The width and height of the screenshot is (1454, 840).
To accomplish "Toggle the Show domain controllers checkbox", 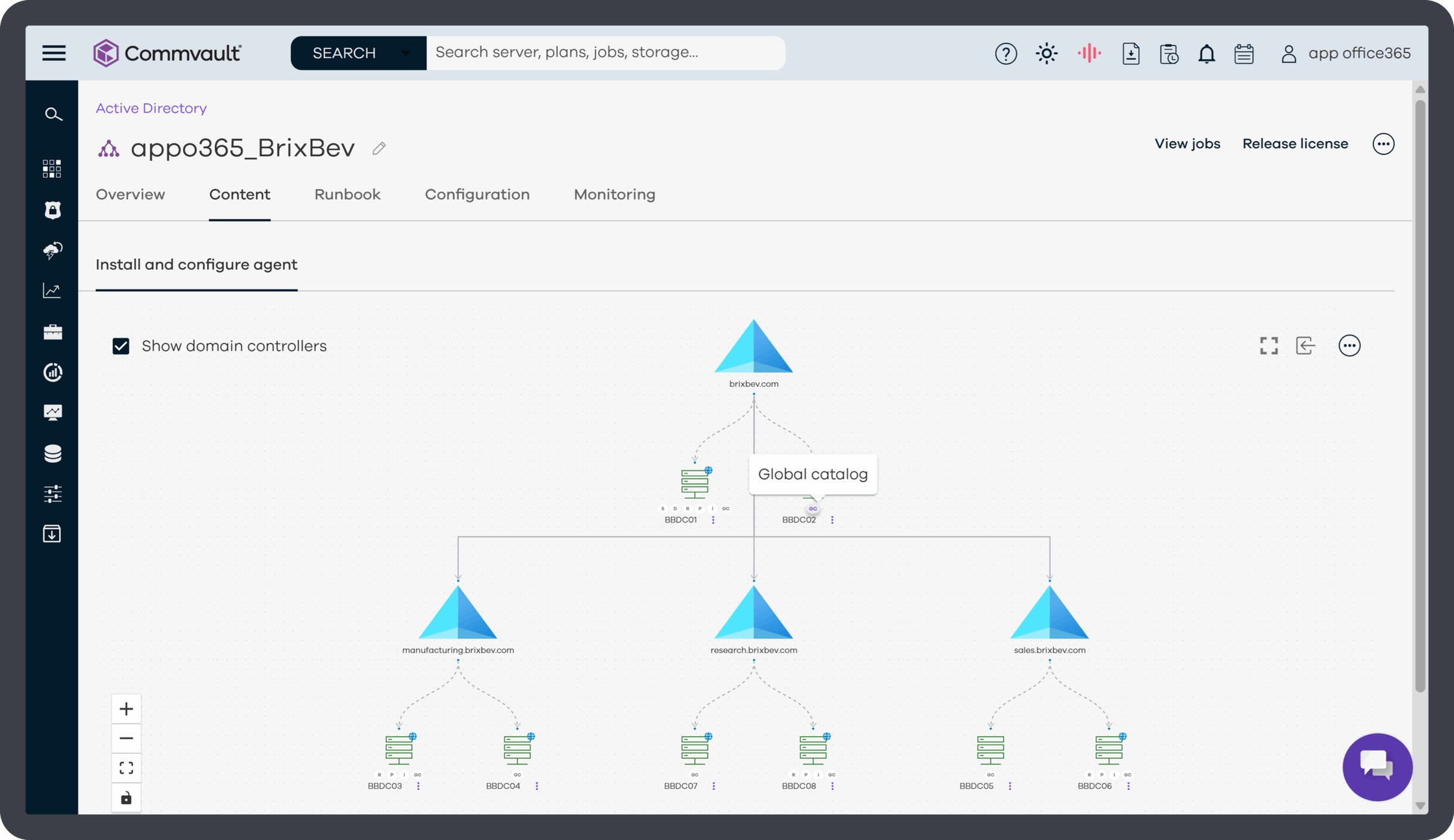I will click(x=120, y=345).
